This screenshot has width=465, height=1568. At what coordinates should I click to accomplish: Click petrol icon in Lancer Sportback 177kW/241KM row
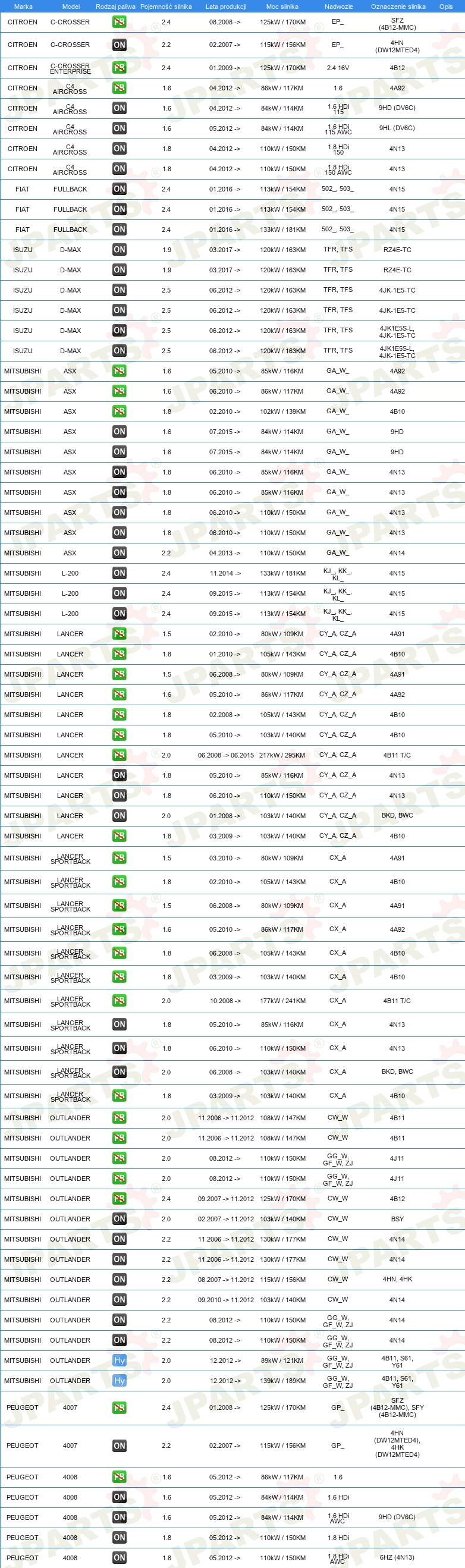[120, 1001]
